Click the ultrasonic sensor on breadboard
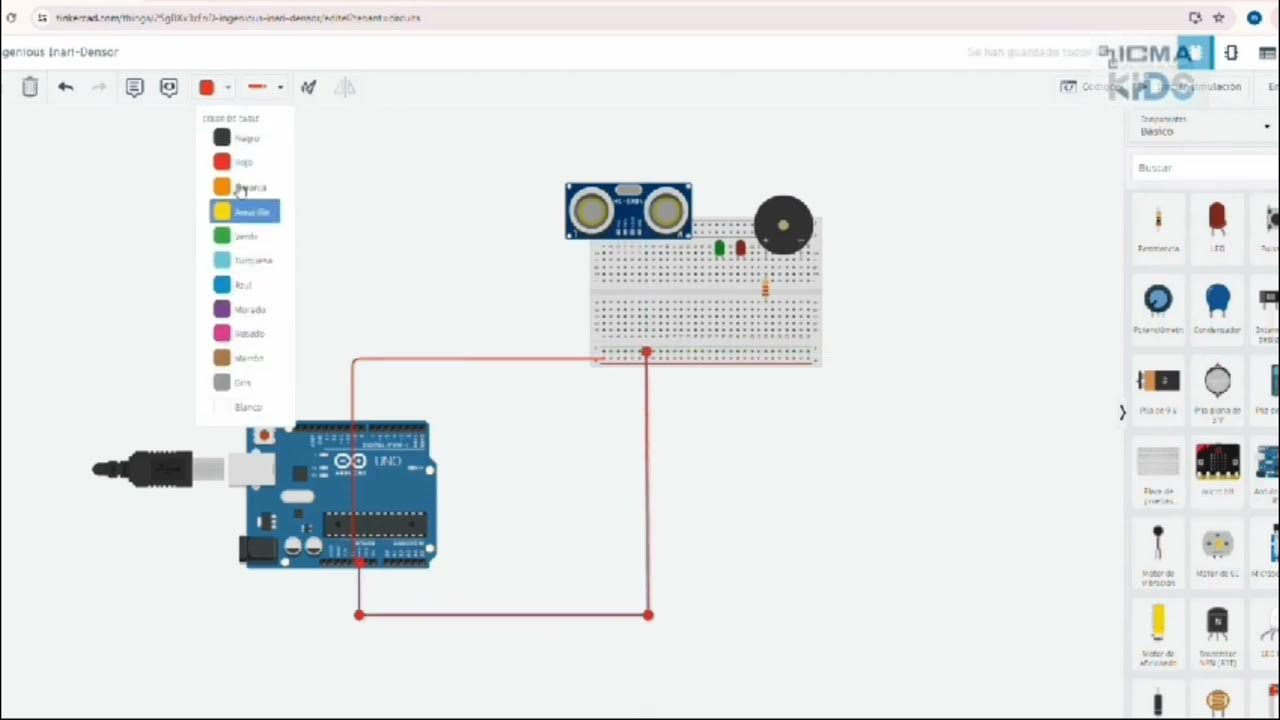 click(628, 211)
